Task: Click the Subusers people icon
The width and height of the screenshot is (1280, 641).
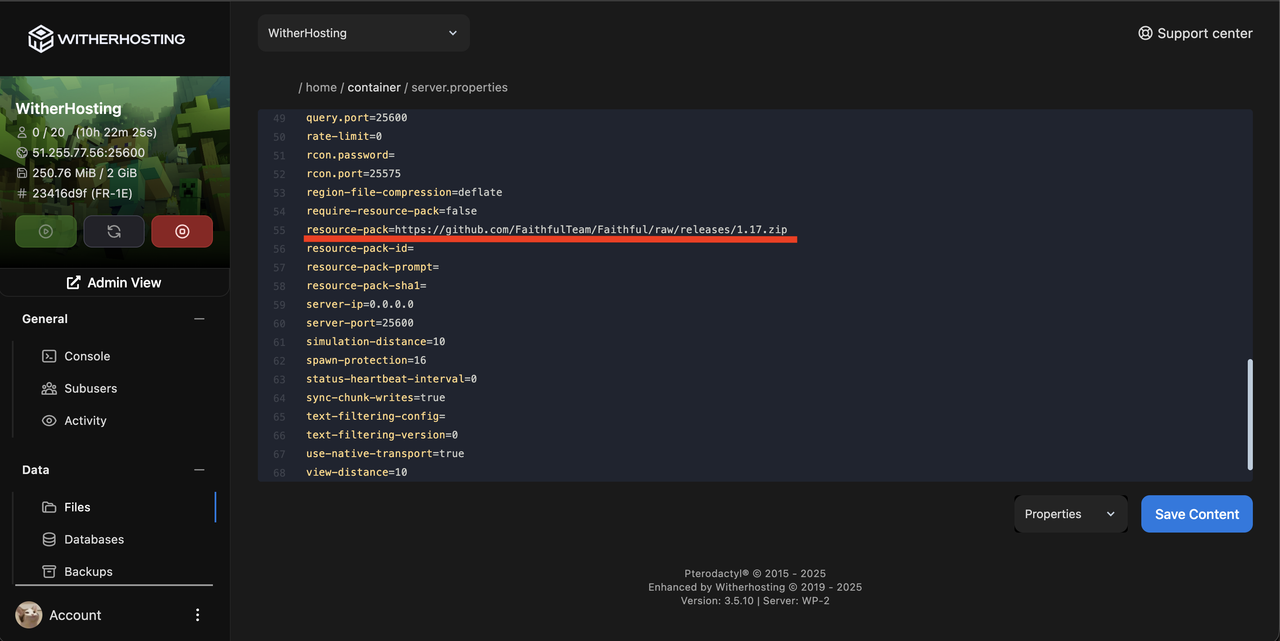Action: (x=49, y=388)
